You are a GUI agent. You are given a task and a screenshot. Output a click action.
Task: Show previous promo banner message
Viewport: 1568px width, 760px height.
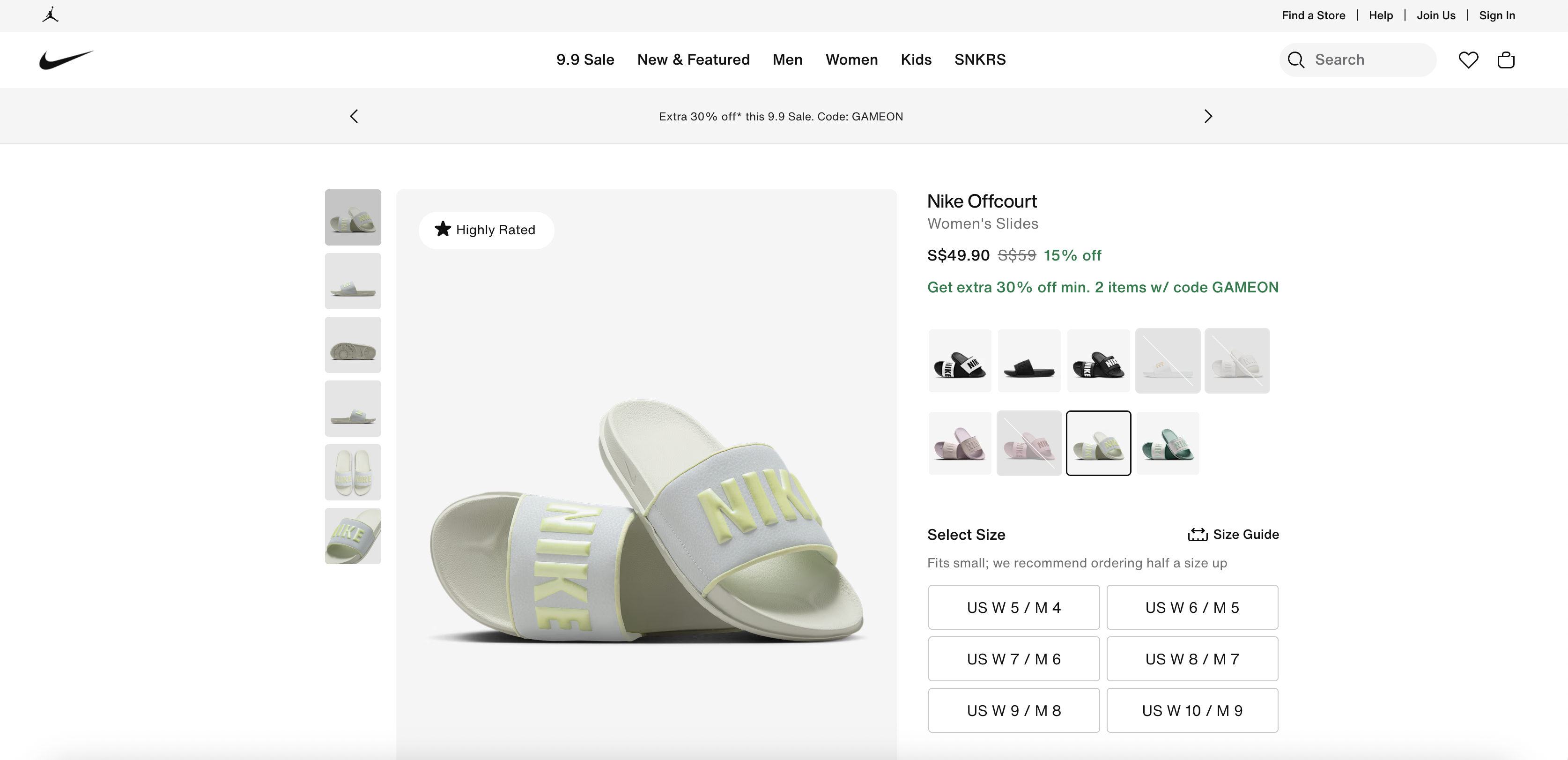(x=354, y=116)
